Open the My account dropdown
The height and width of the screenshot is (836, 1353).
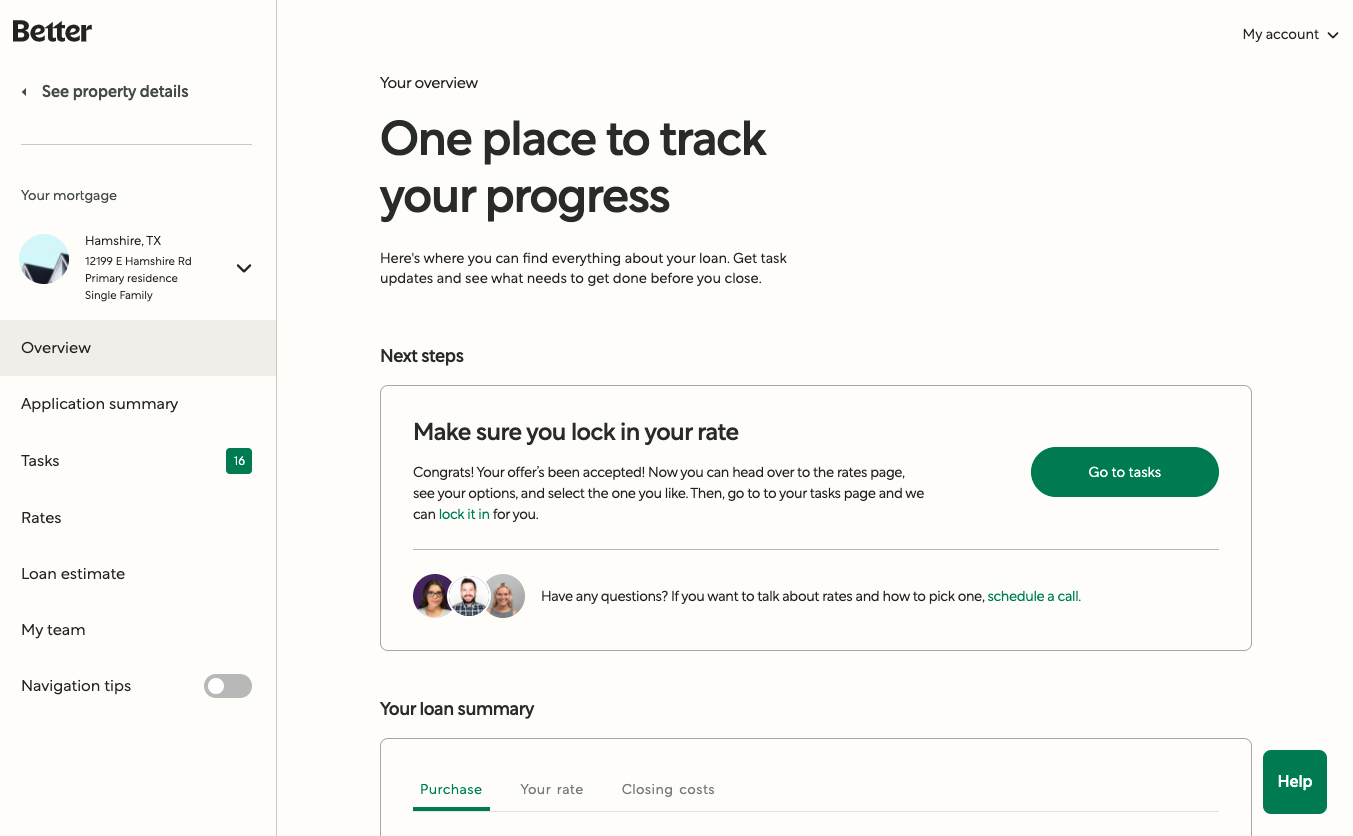[x=1290, y=35]
